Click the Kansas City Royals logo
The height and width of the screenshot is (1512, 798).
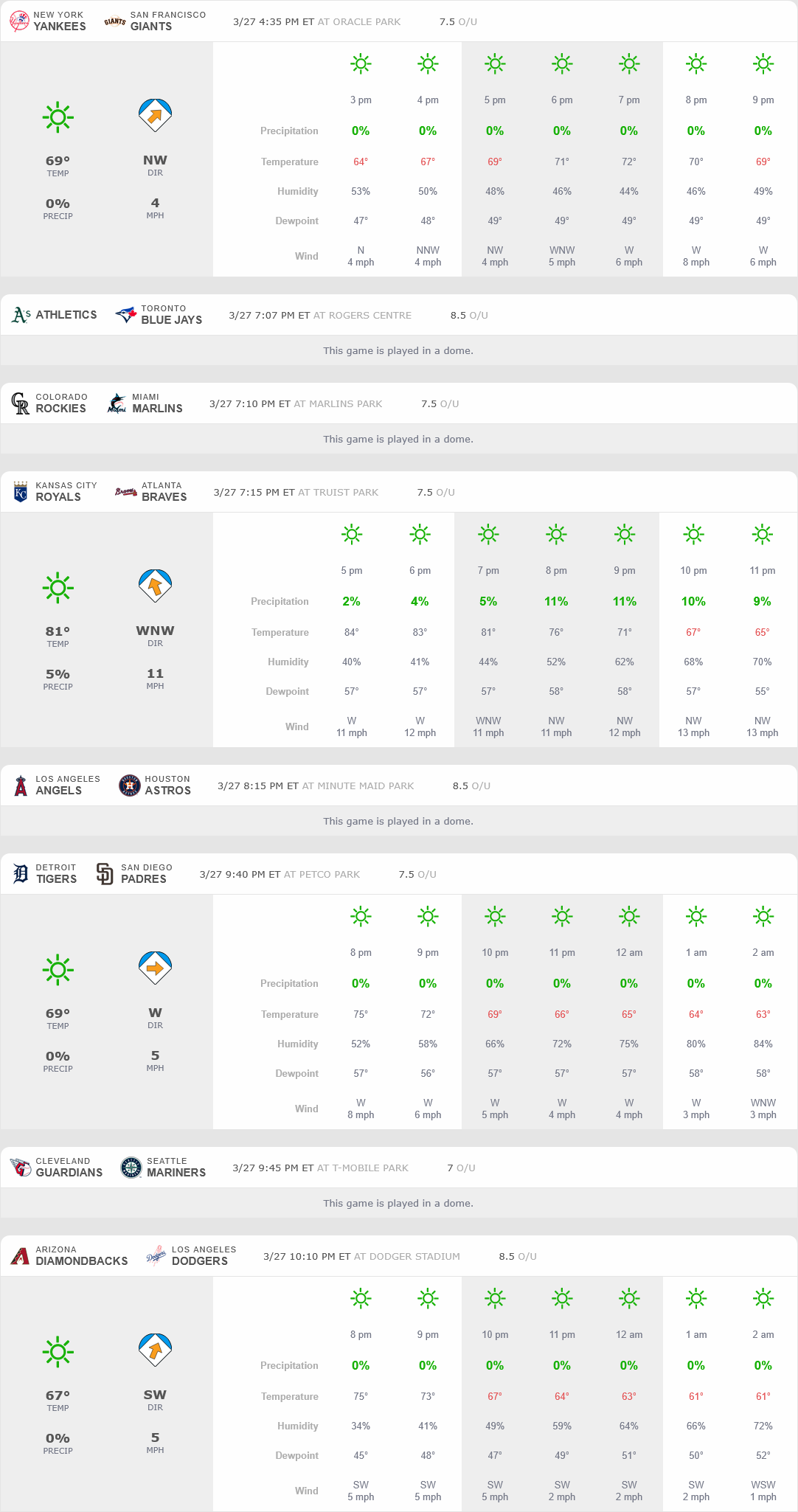coord(21,492)
